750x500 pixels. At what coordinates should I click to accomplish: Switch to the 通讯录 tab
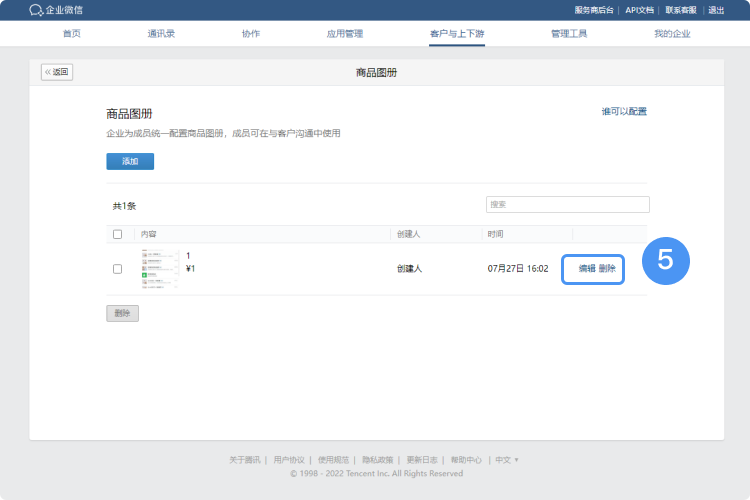click(161, 34)
